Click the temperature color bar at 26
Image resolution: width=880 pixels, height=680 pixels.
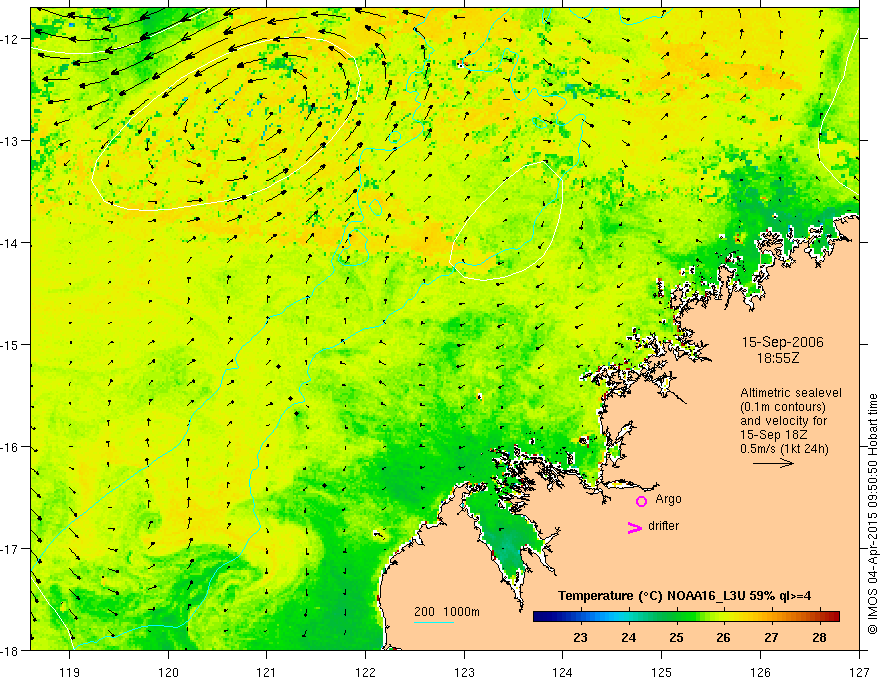[723, 616]
